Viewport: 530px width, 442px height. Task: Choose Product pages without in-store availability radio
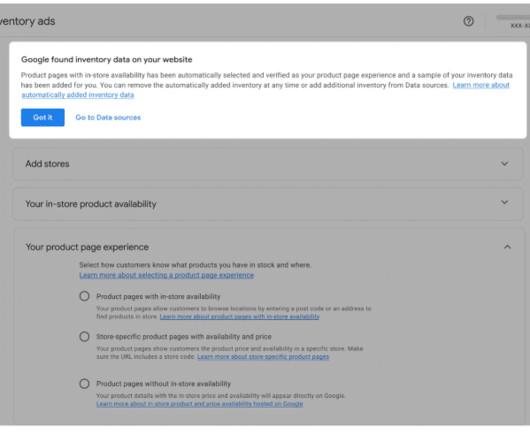tap(84, 384)
